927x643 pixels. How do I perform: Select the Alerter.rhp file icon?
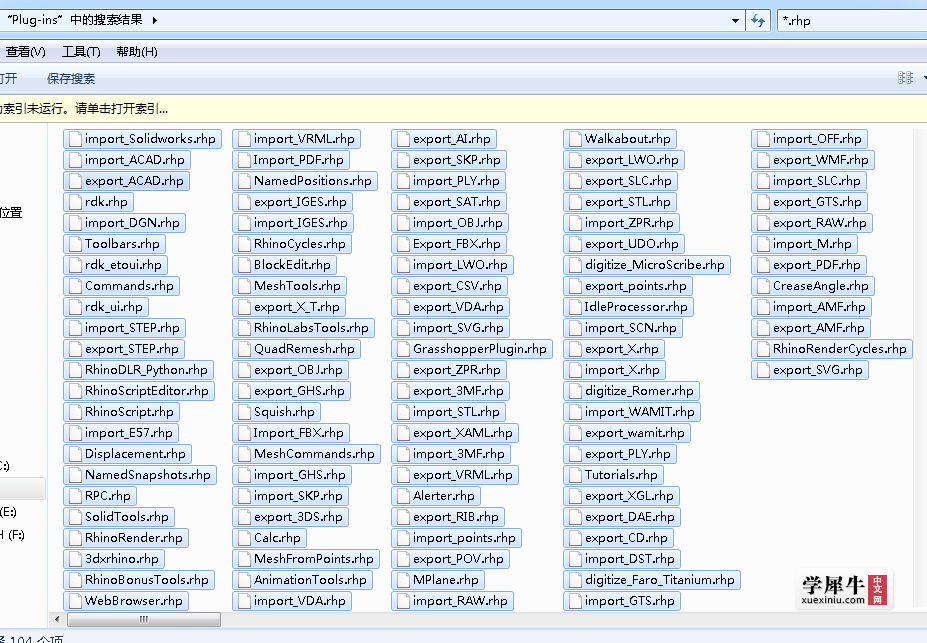(403, 496)
